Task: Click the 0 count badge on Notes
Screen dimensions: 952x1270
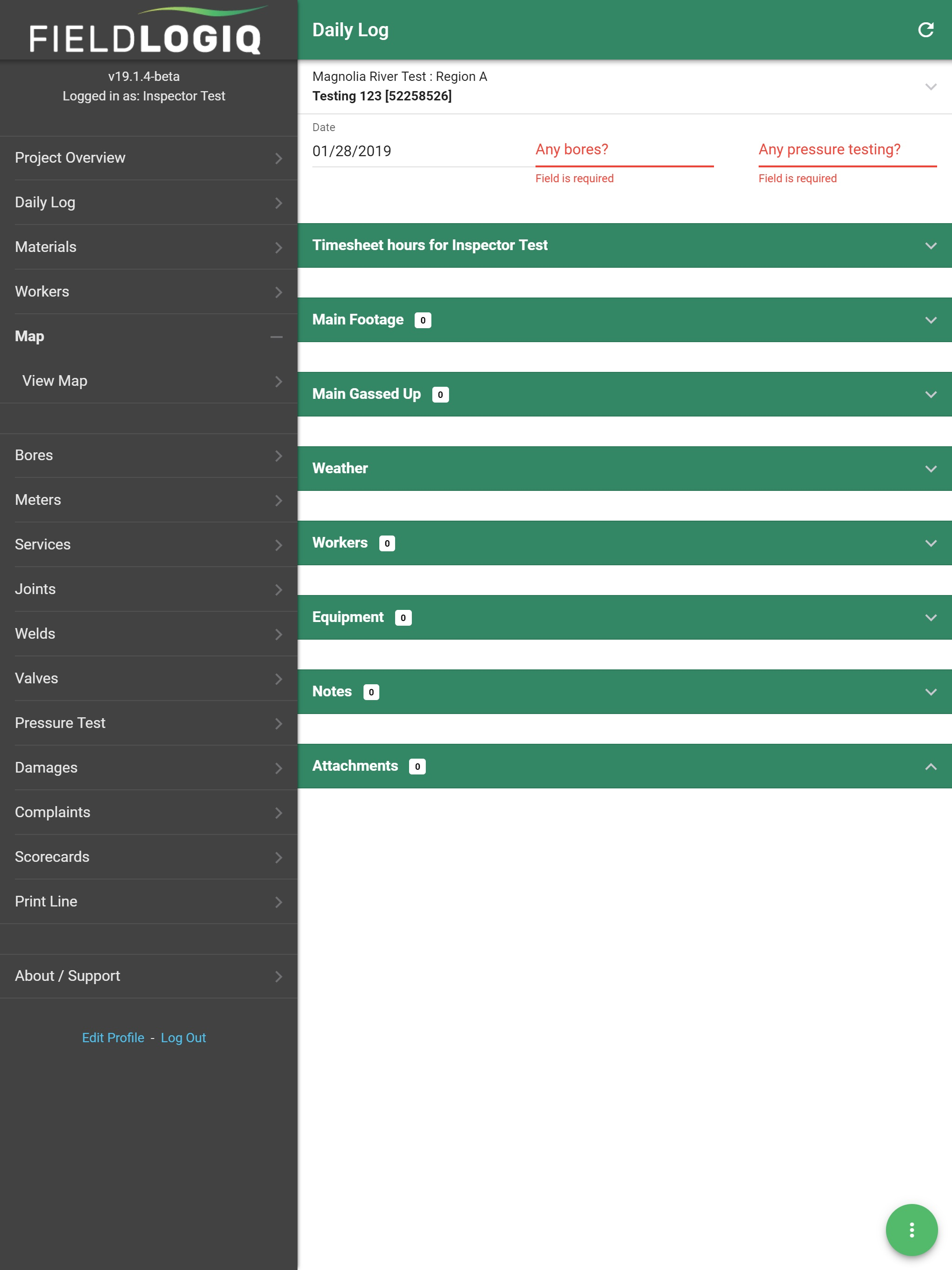Action: click(x=371, y=692)
